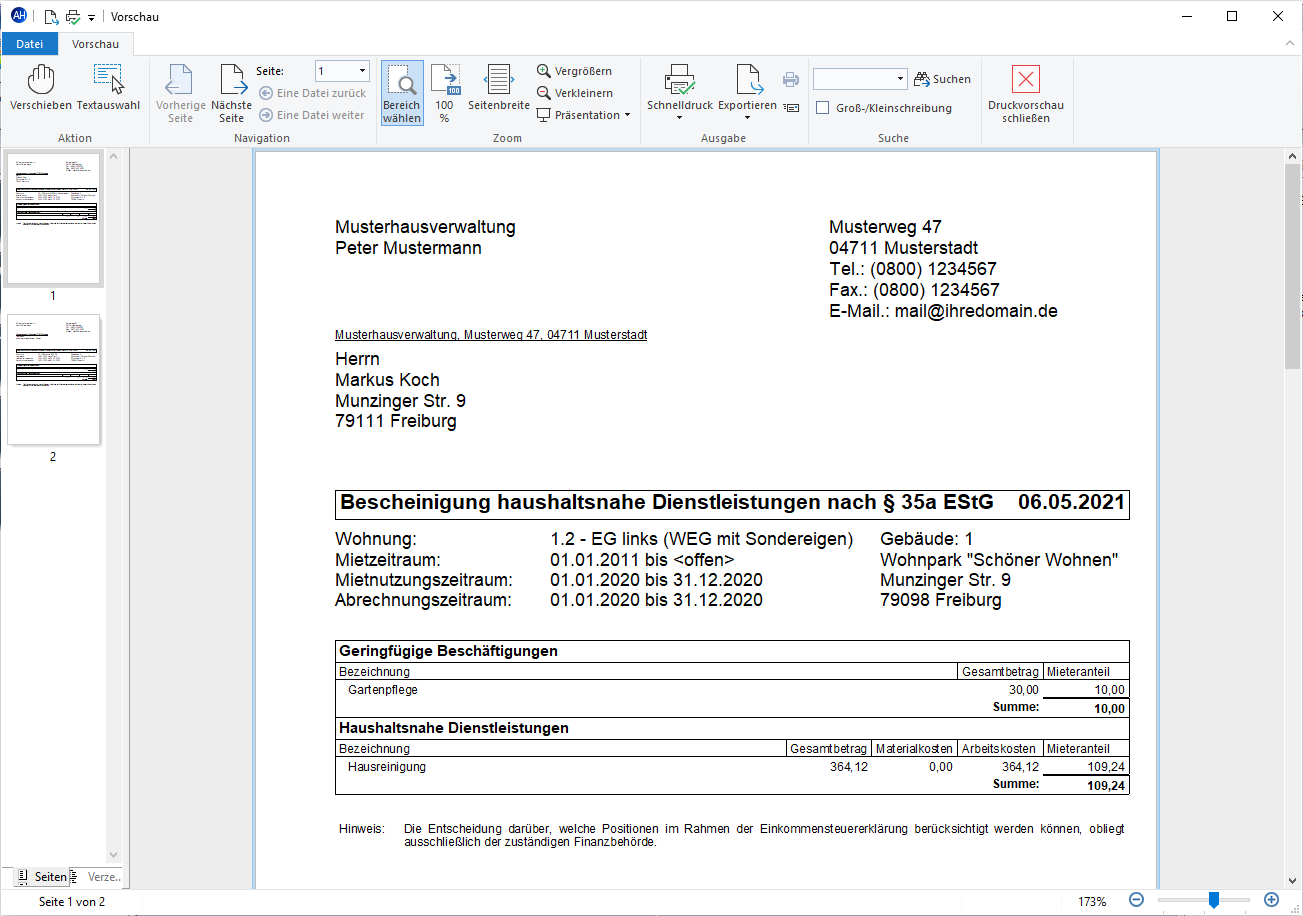Click the quick access print icon
Screen dimensions: 1303x916
pos(73,16)
